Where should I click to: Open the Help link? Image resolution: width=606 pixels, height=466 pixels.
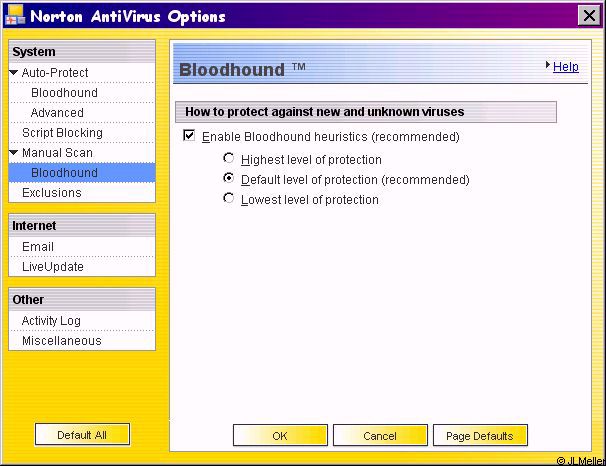point(566,67)
